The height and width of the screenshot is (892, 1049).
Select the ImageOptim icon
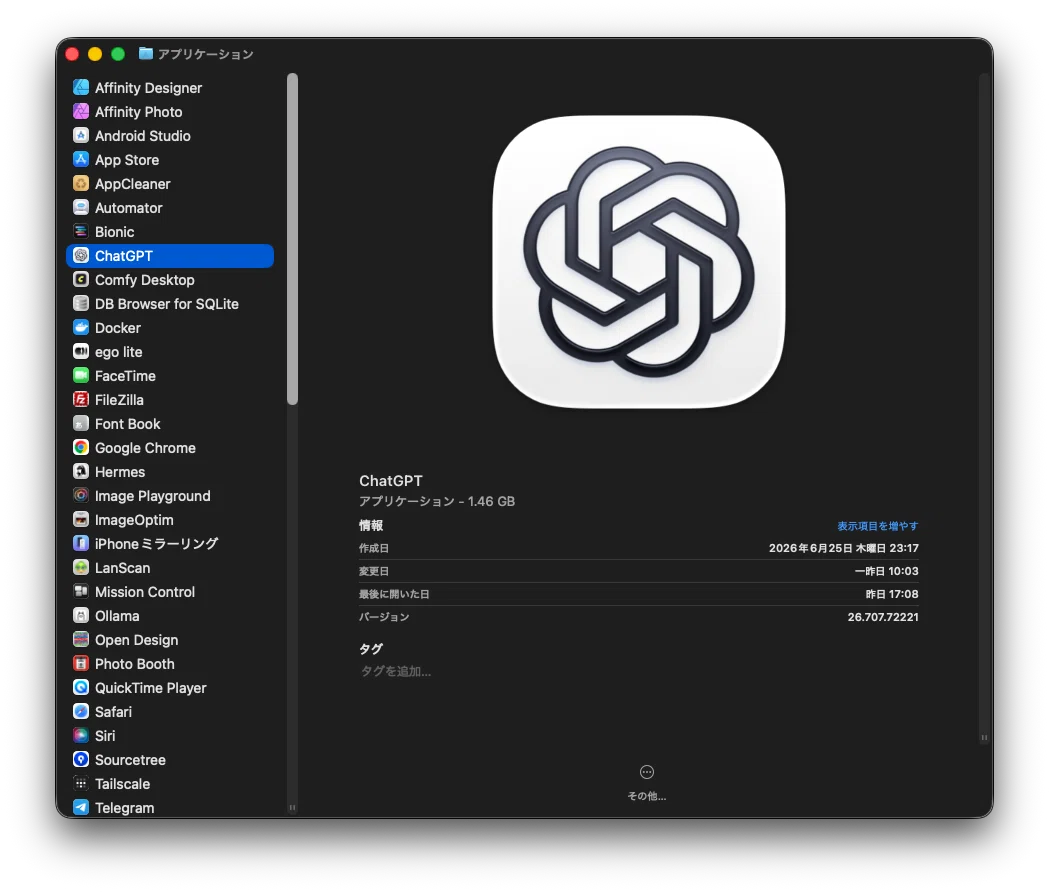pyautogui.click(x=81, y=519)
